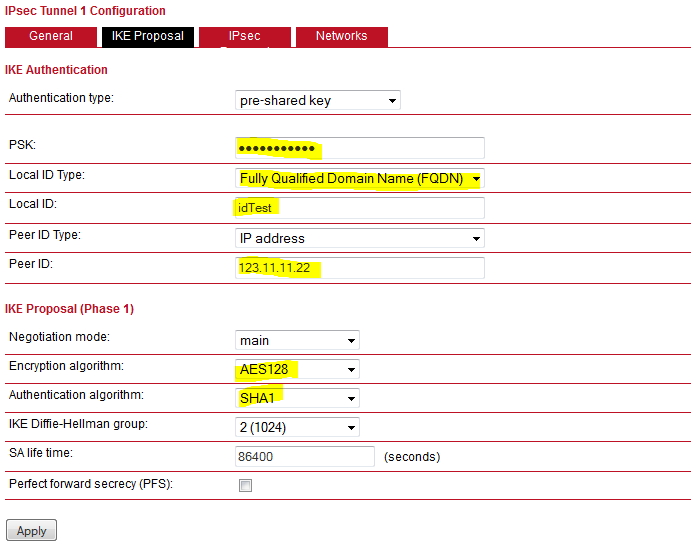Click the Local ID Type label
The height and width of the screenshot is (550, 699).
[47, 175]
